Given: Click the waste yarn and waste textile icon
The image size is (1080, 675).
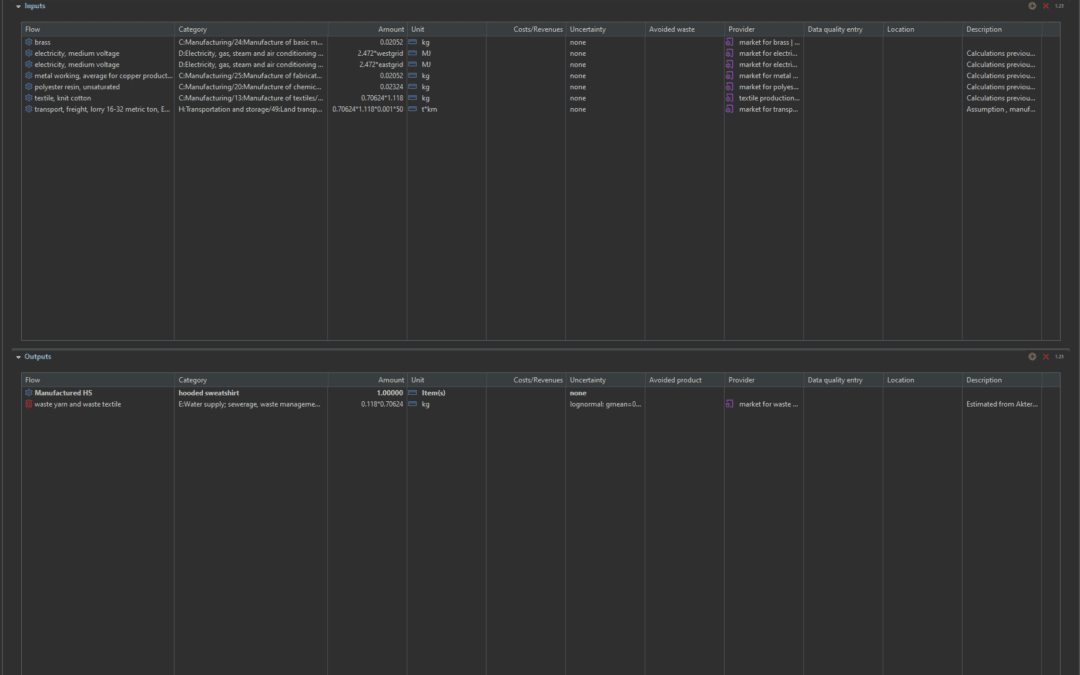Looking at the screenshot, I should coord(29,404).
